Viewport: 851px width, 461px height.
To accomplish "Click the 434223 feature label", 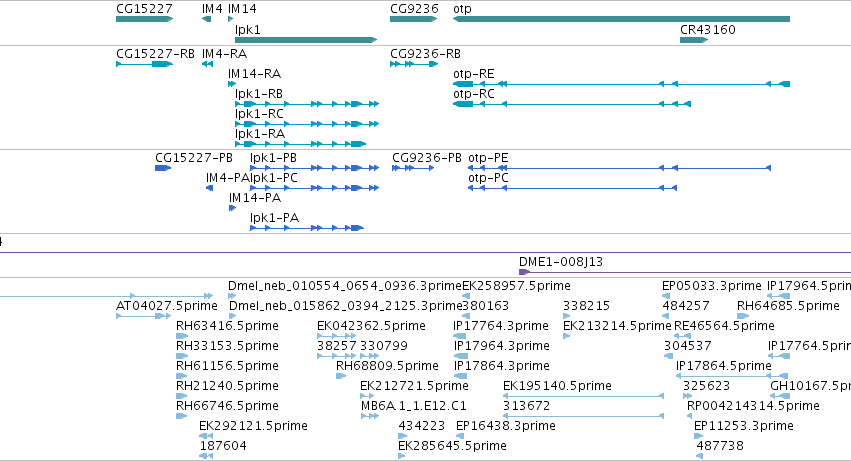I will (x=422, y=426).
